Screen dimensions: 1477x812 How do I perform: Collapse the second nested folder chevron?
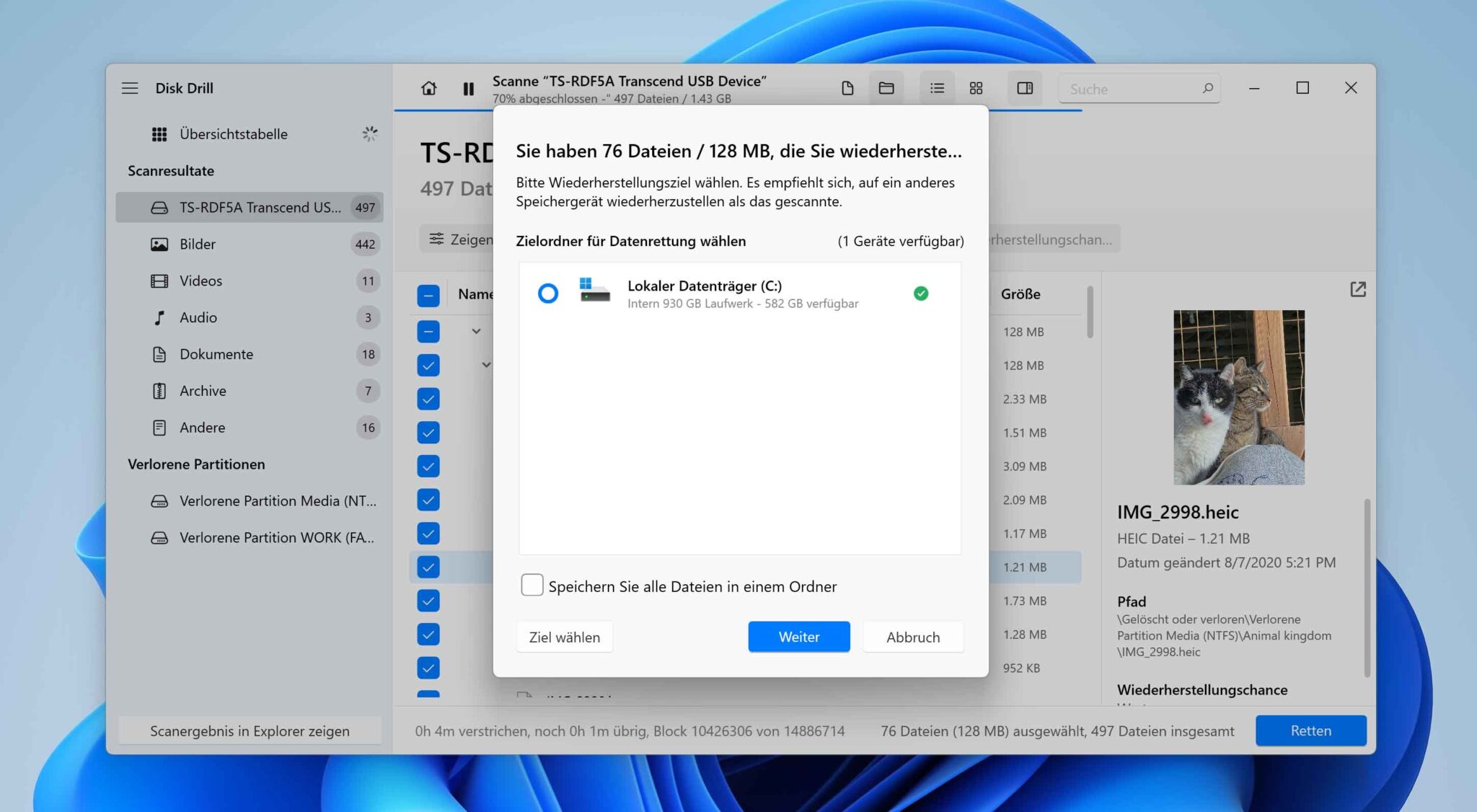tap(486, 365)
